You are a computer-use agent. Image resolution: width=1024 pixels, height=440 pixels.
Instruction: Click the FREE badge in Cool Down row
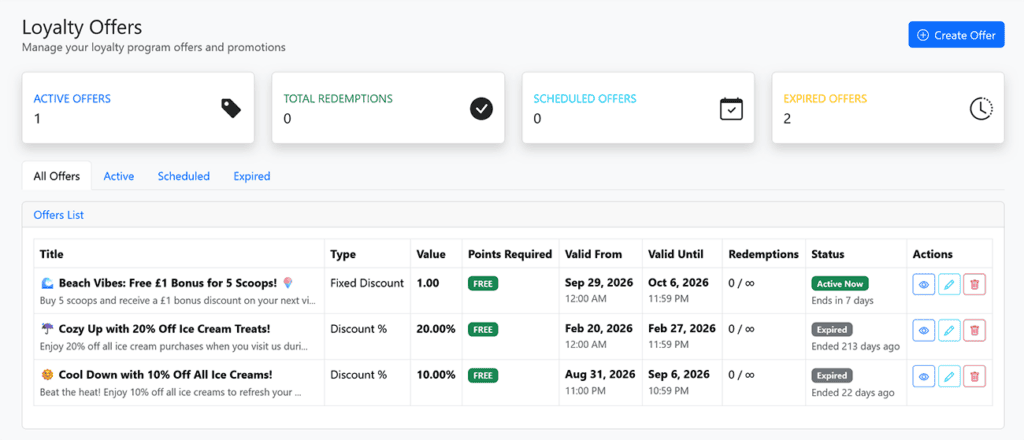pyautogui.click(x=483, y=375)
